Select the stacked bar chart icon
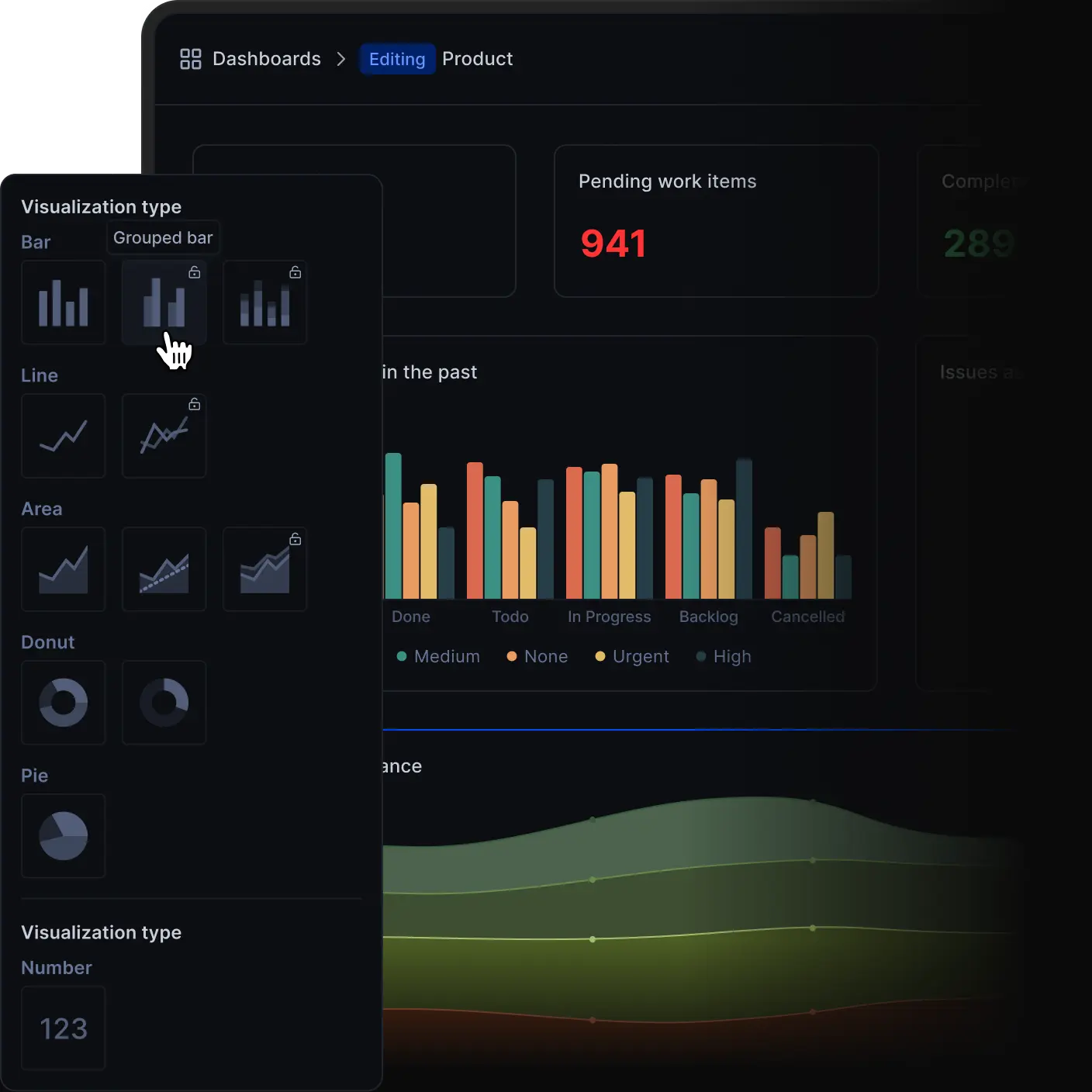Viewport: 1092px width, 1092px height. coord(265,302)
